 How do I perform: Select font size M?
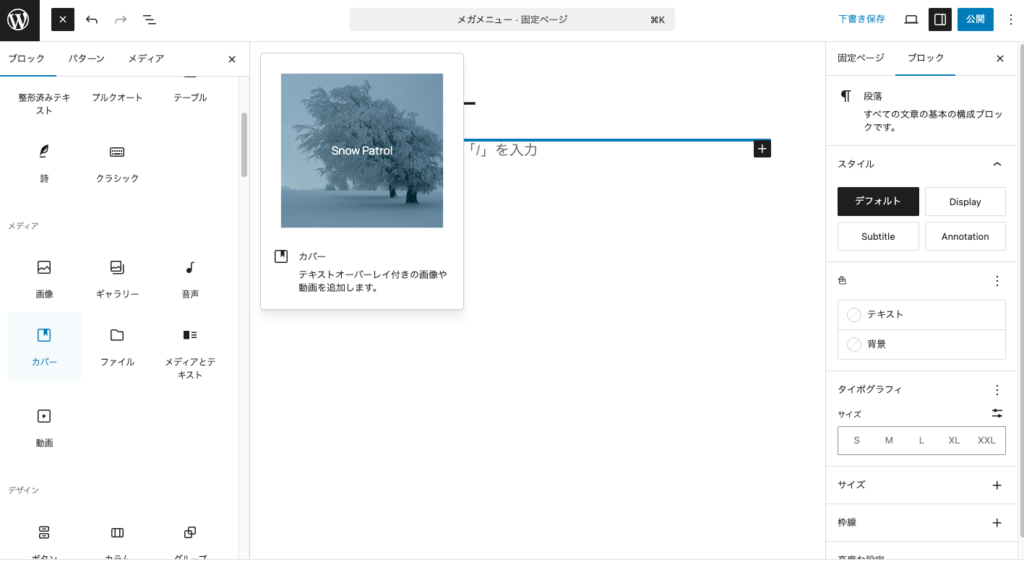pos(889,441)
